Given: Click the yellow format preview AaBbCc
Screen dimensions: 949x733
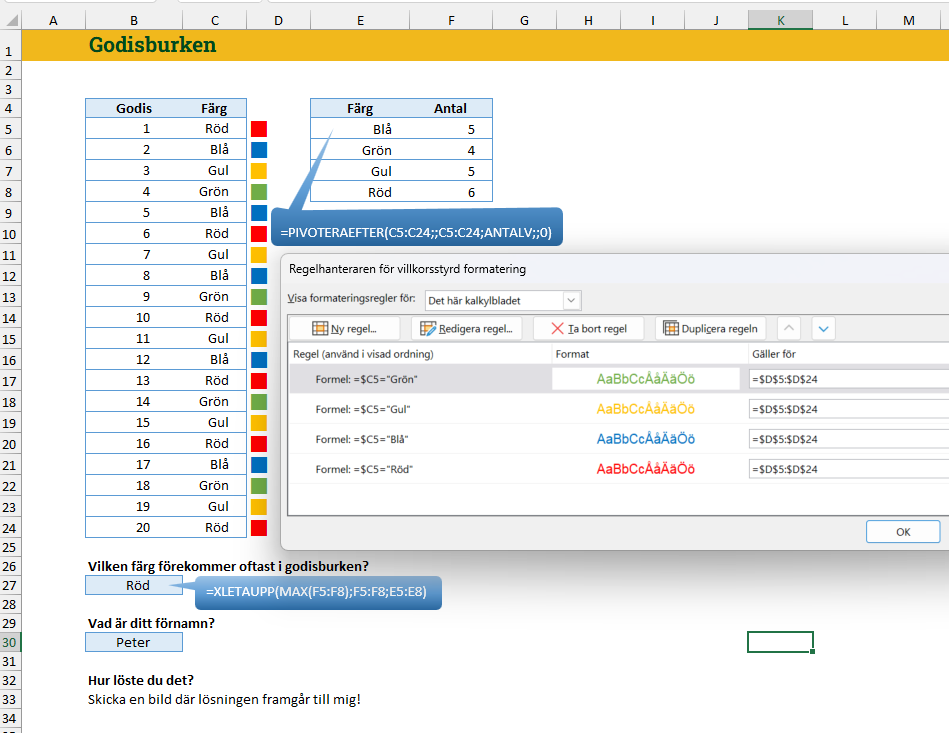Looking at the screenshot, I should point(645,409).
